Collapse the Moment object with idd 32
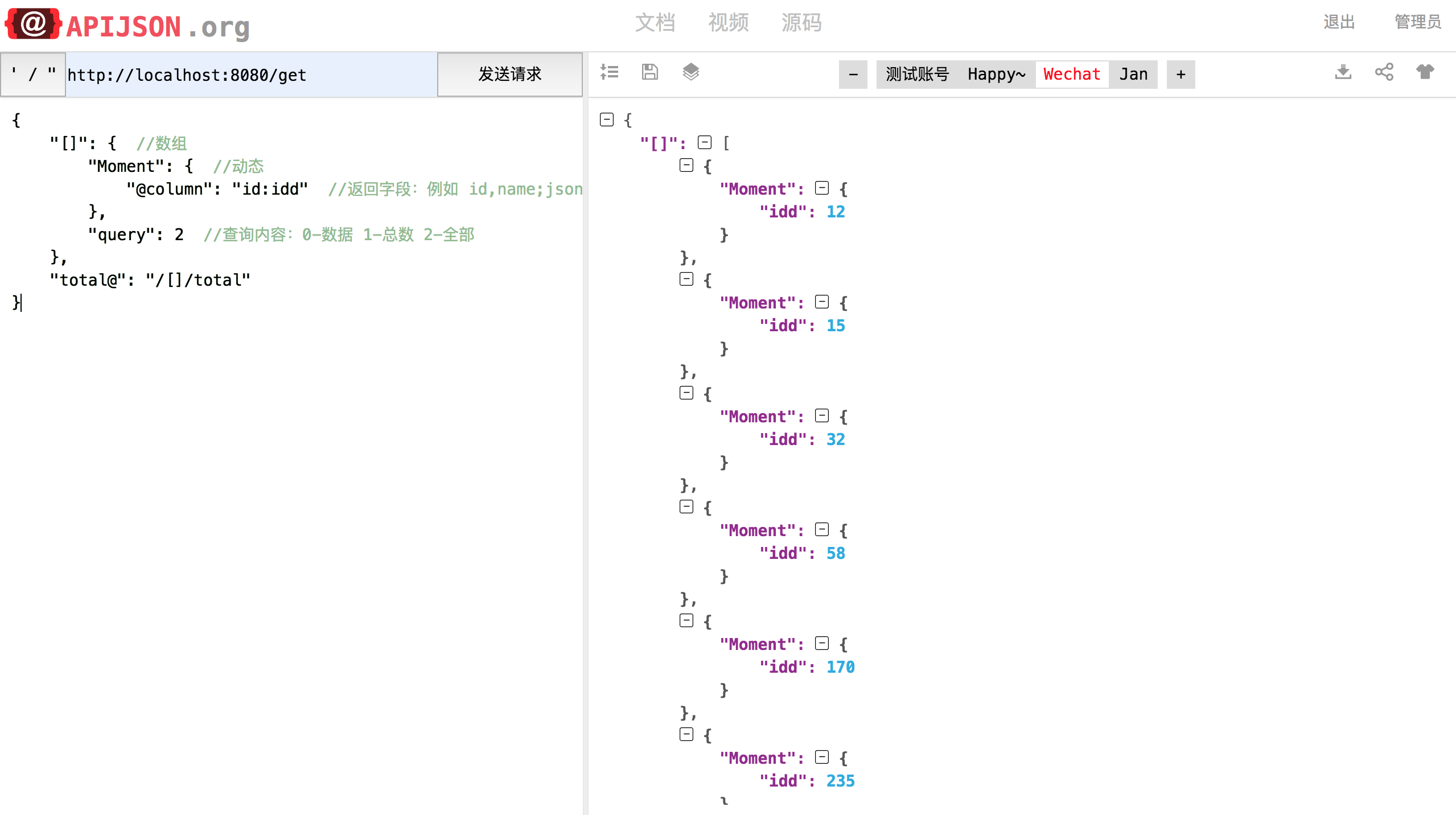The height and width of the screenshot is (815, 1456). (x=822, y=415)
